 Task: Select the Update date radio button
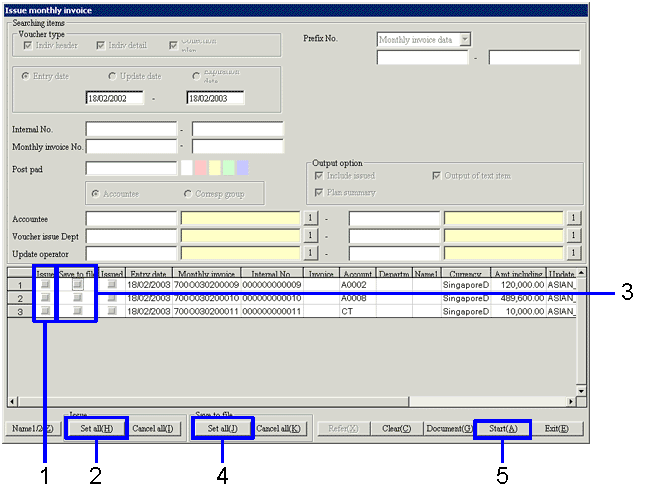(112, 76)
